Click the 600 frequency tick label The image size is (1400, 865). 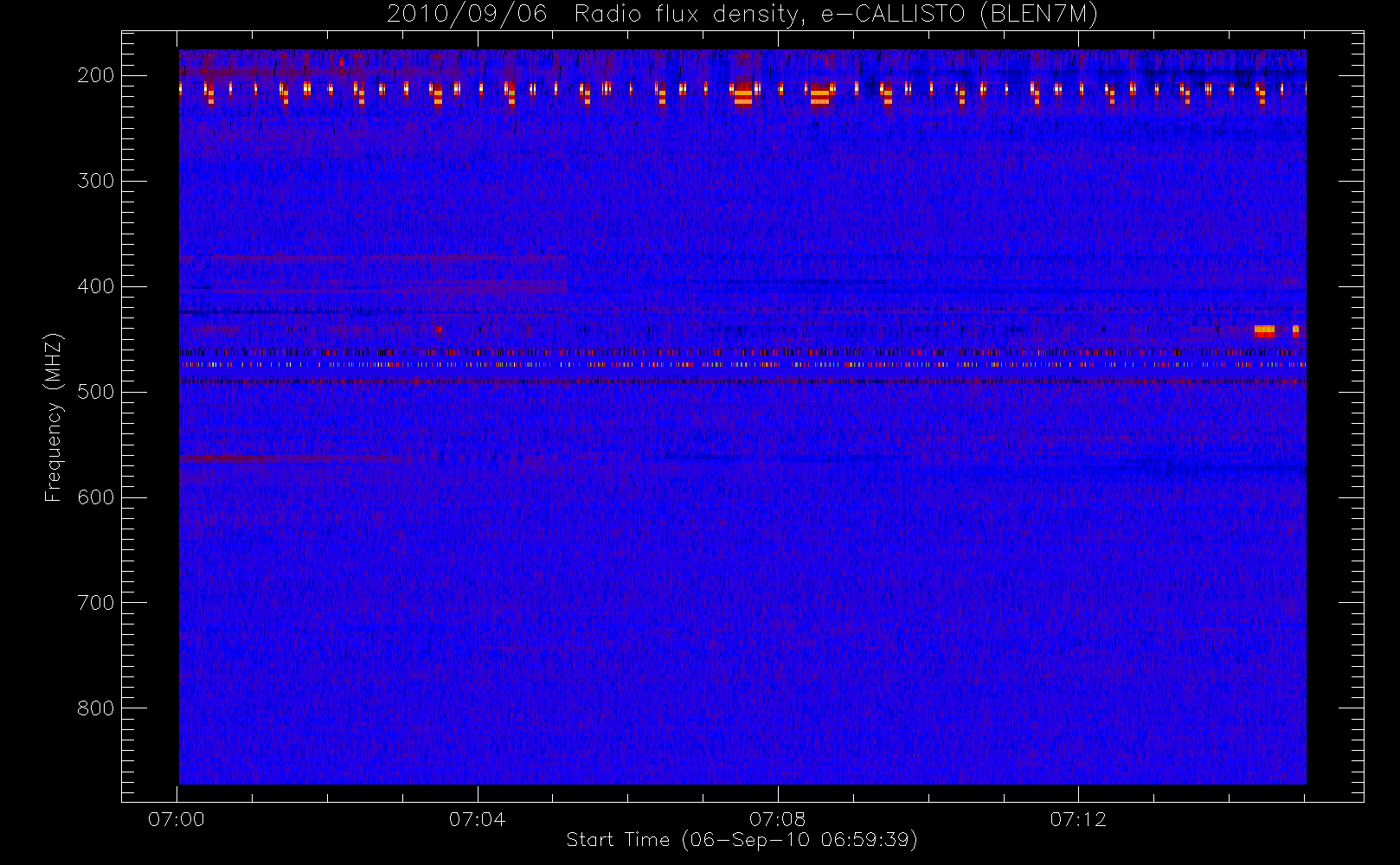pyautogui.click(x=96, y=497)
